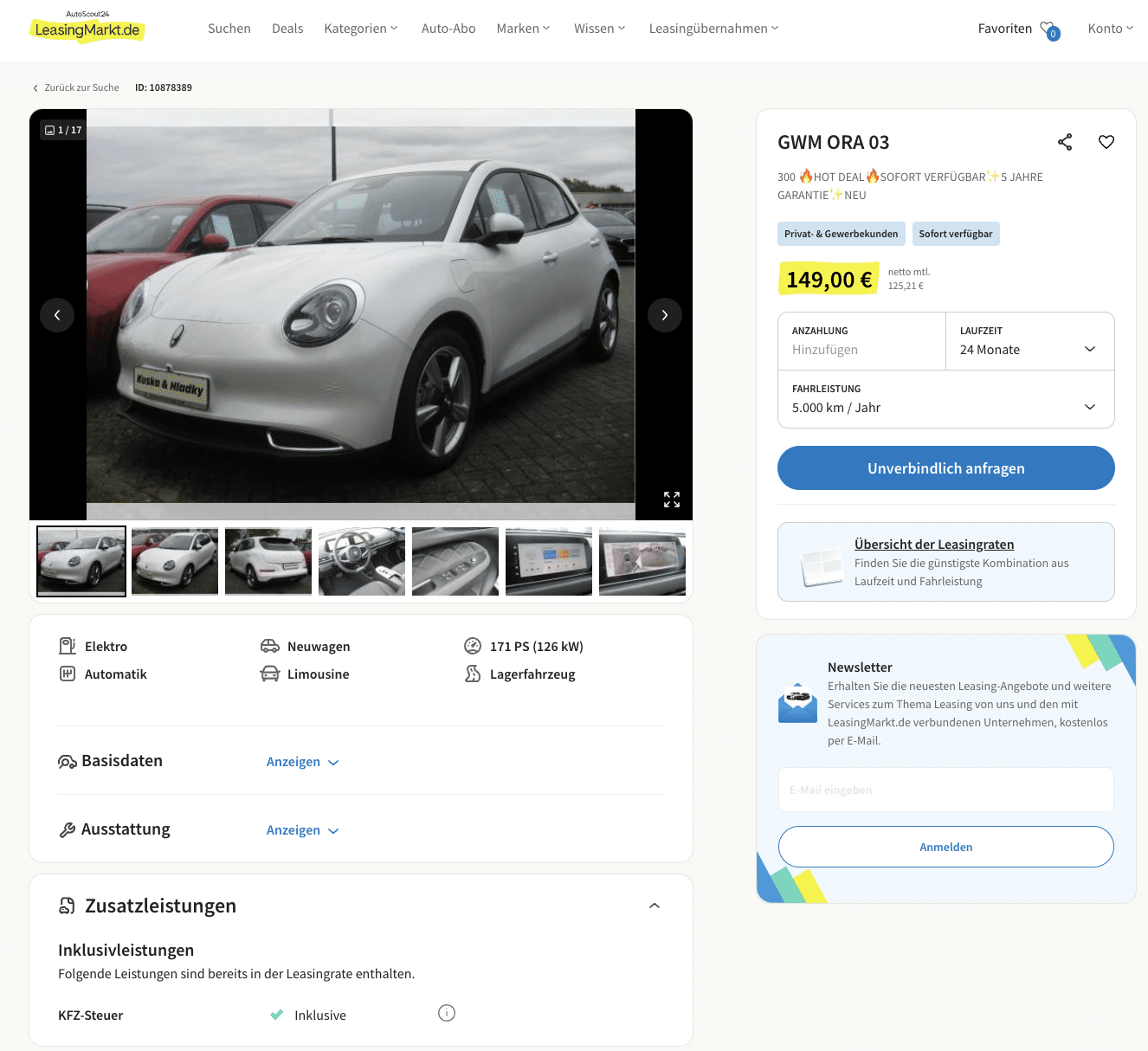Select camera display thumbnail
The image size is (1148, 1051).
(642, 561)
